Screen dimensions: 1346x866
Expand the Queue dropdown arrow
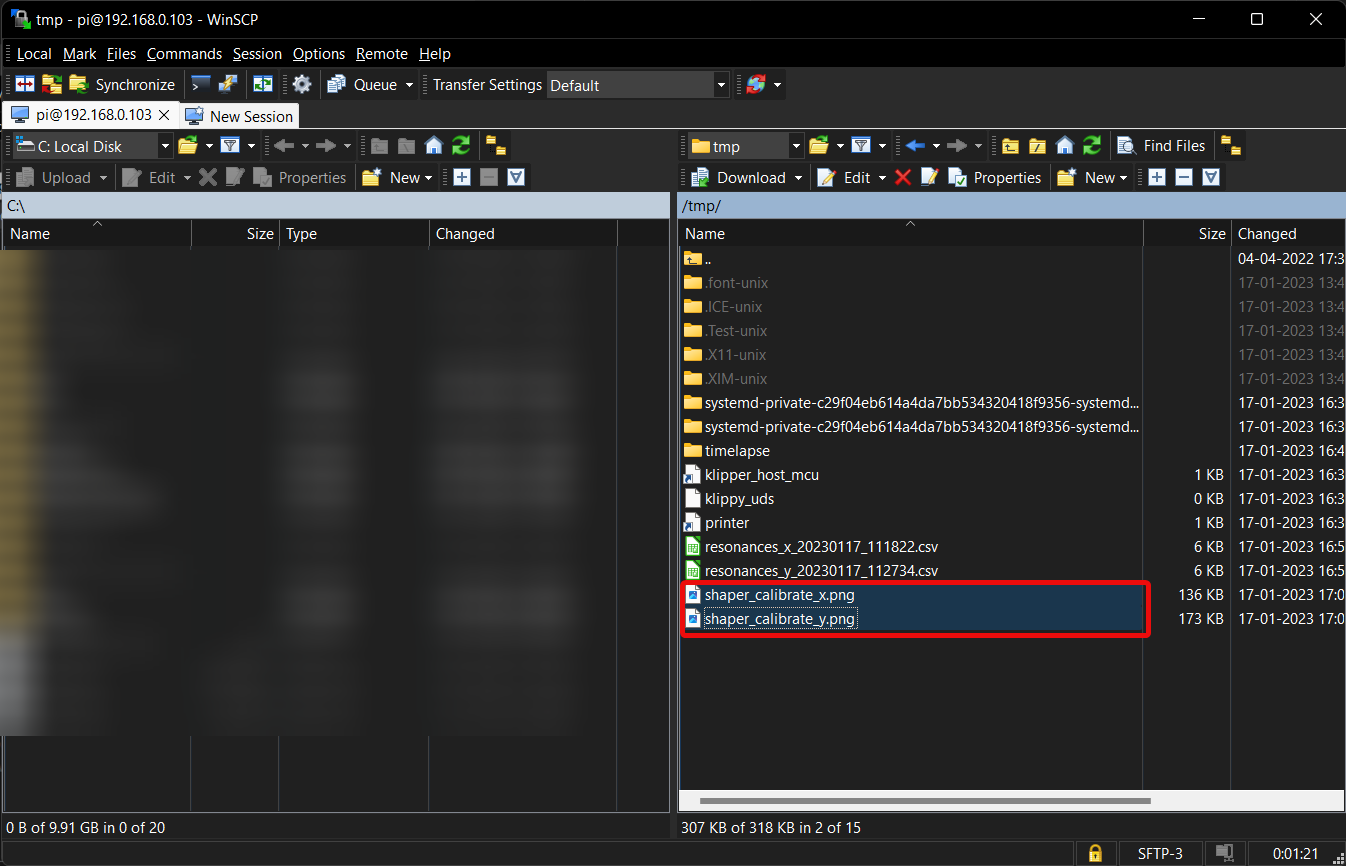pos(410,85)
